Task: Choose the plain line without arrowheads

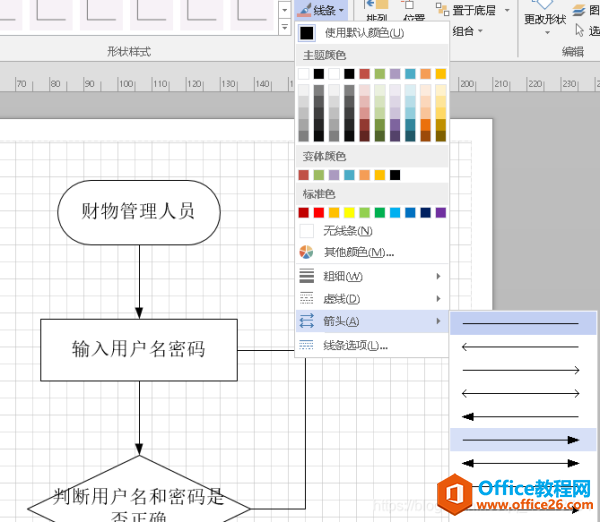Action: (520, 324)
